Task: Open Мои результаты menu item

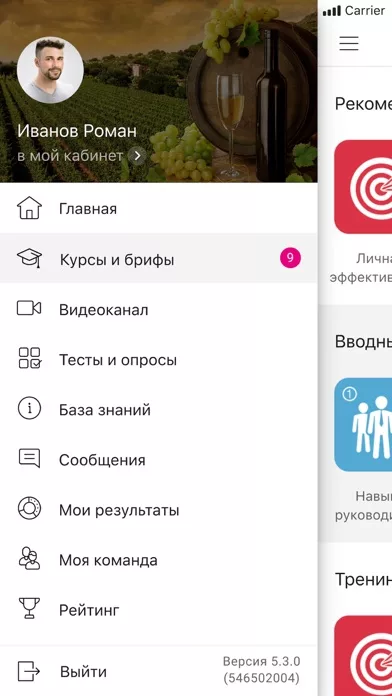Action: 158,509
